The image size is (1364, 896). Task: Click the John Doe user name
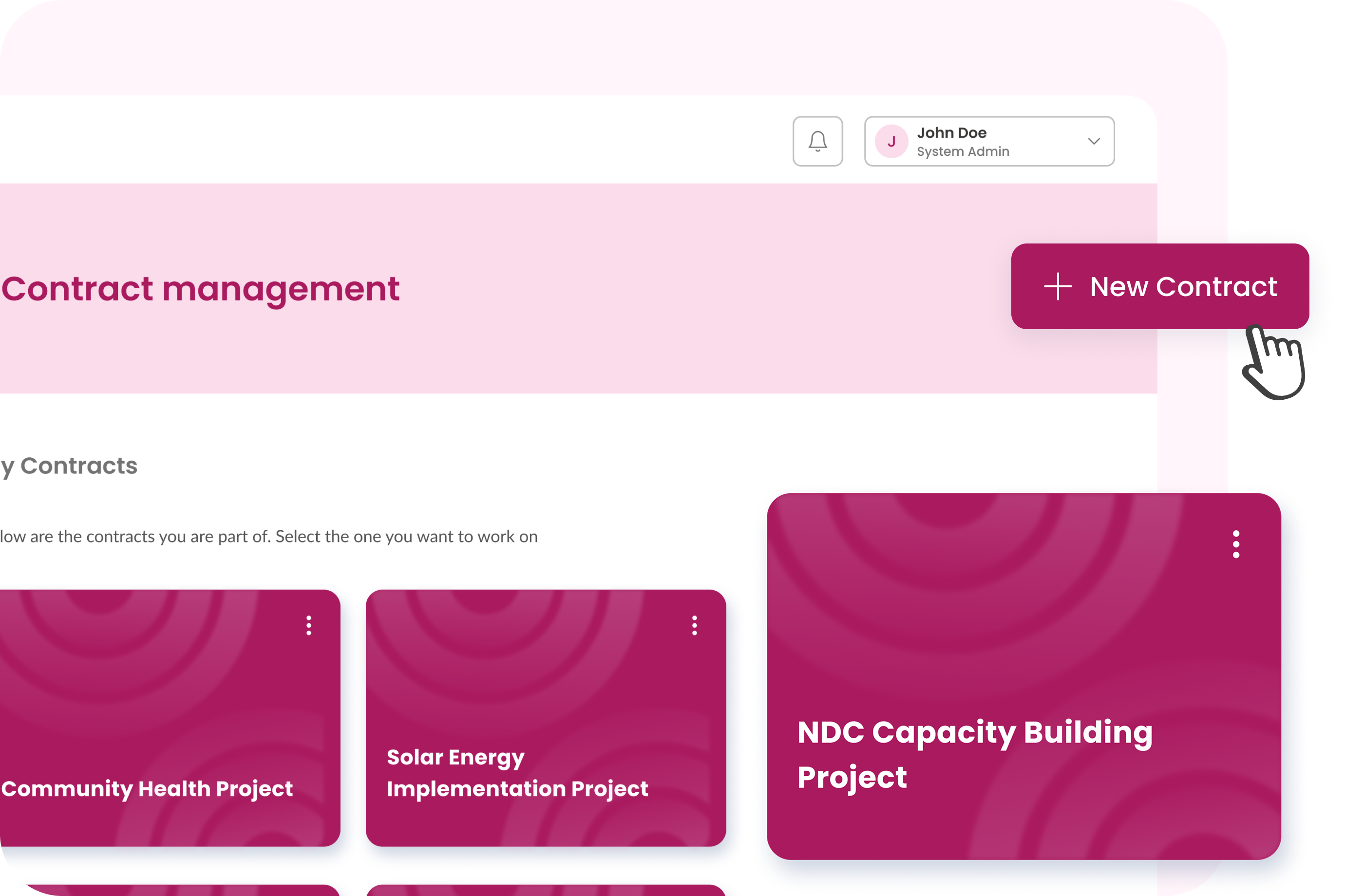[x=951, y=133]
